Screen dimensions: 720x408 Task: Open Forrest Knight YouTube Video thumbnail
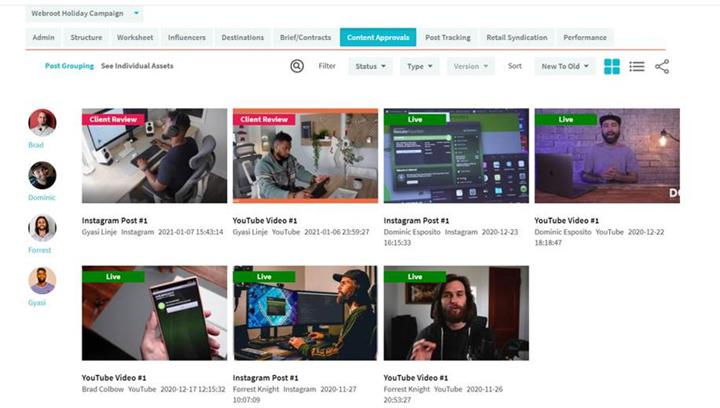click(x=456, y=313)
